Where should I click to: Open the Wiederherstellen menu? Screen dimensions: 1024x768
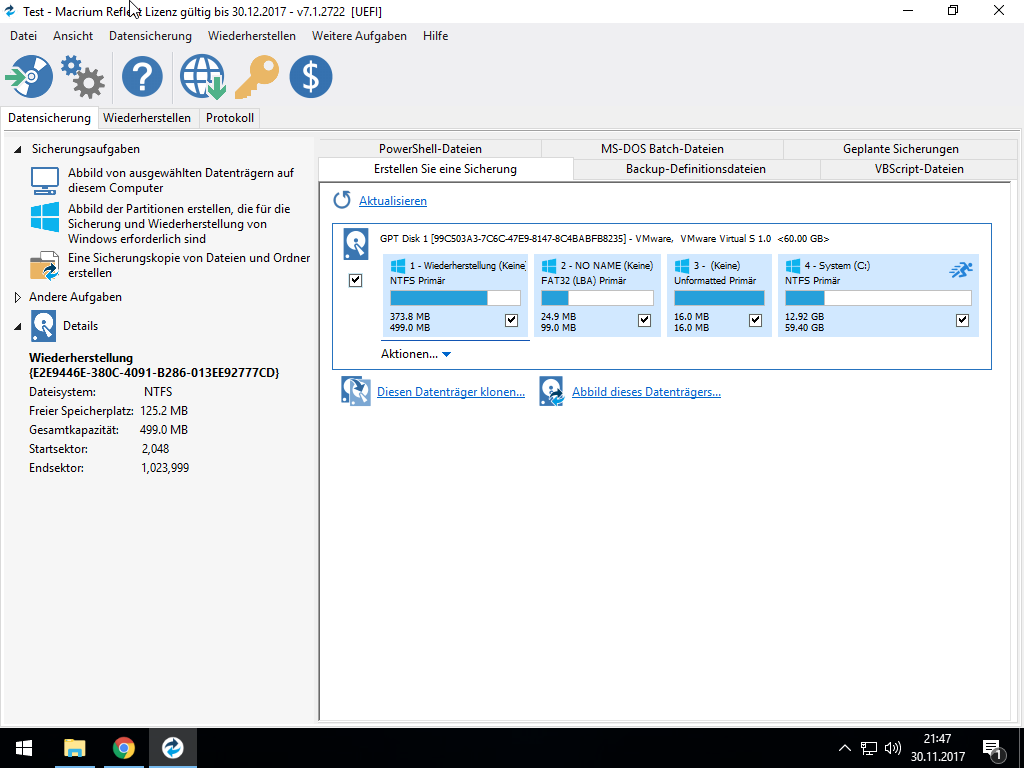(x=251, y=36)
